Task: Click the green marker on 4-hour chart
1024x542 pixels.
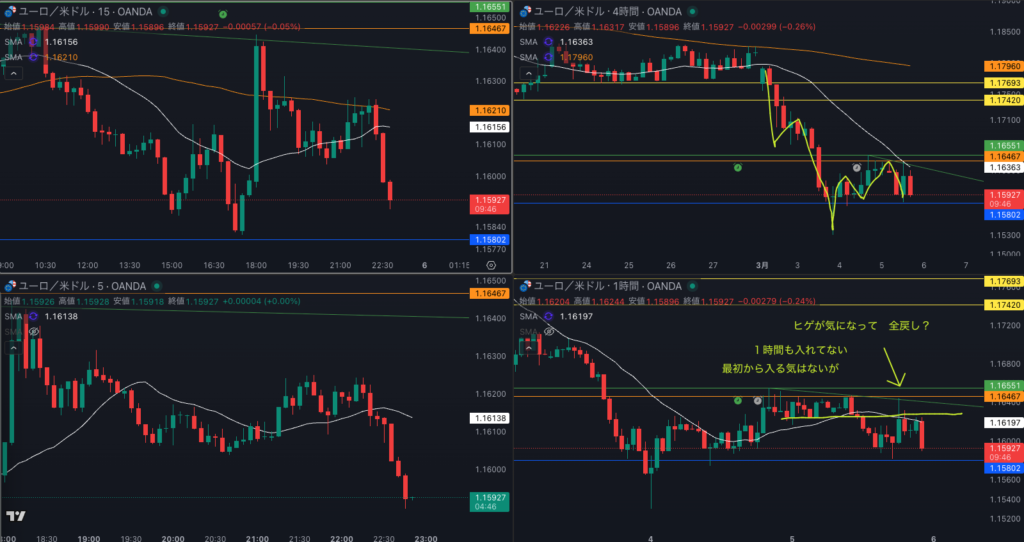Action: 737,167
